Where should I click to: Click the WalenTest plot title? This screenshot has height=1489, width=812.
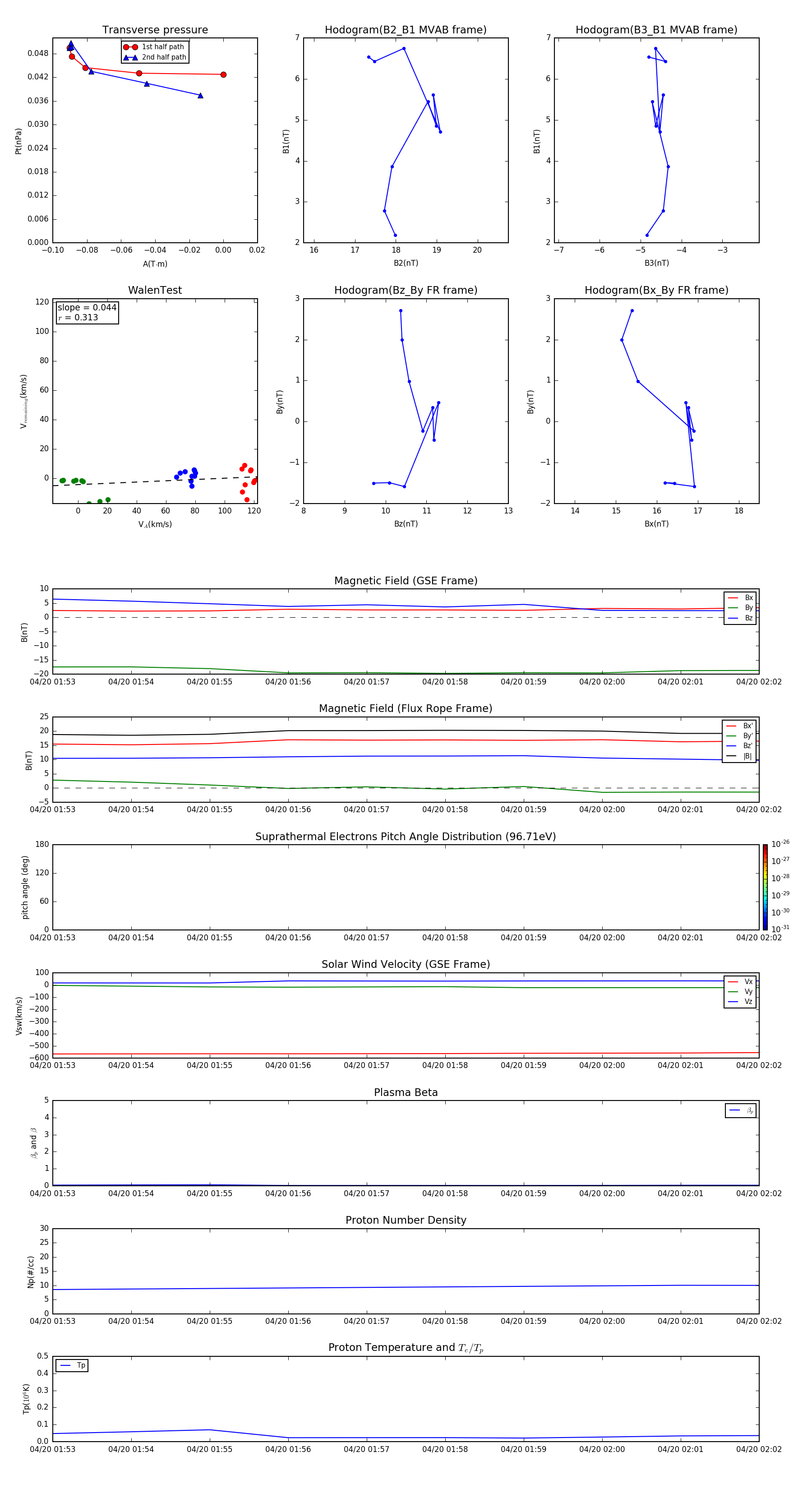[x=155, y=290]
